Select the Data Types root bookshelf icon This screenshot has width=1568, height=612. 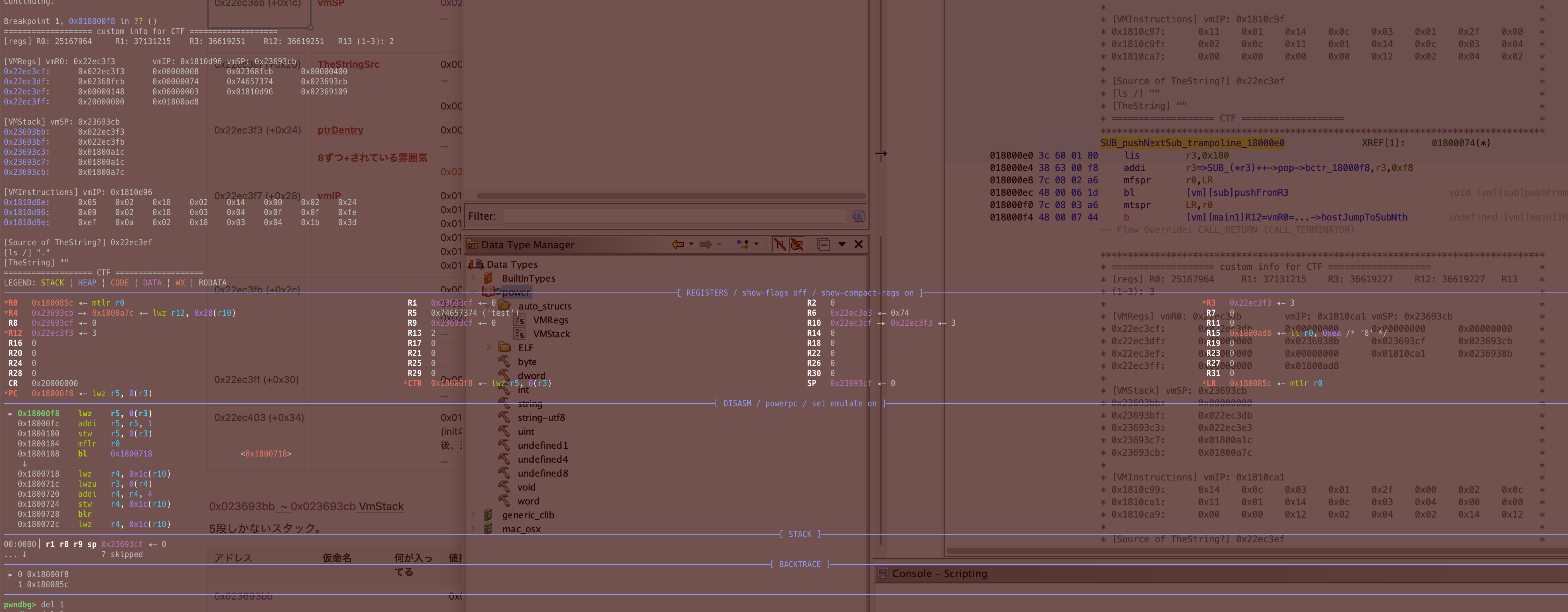[x=476, y=265]
